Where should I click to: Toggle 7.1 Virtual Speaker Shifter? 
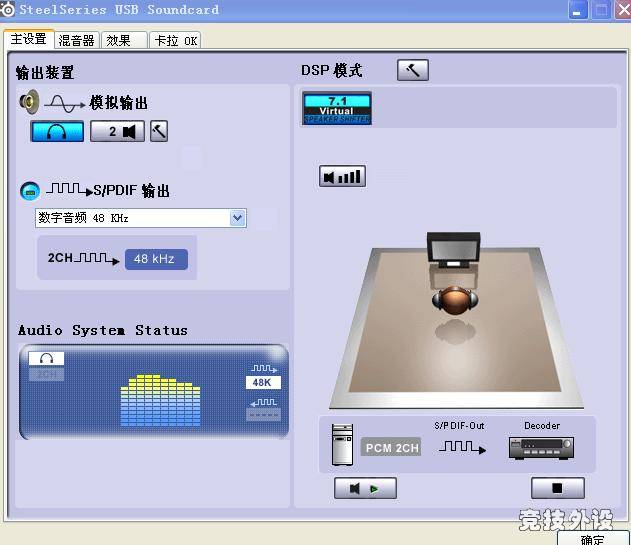coord(337,108)
